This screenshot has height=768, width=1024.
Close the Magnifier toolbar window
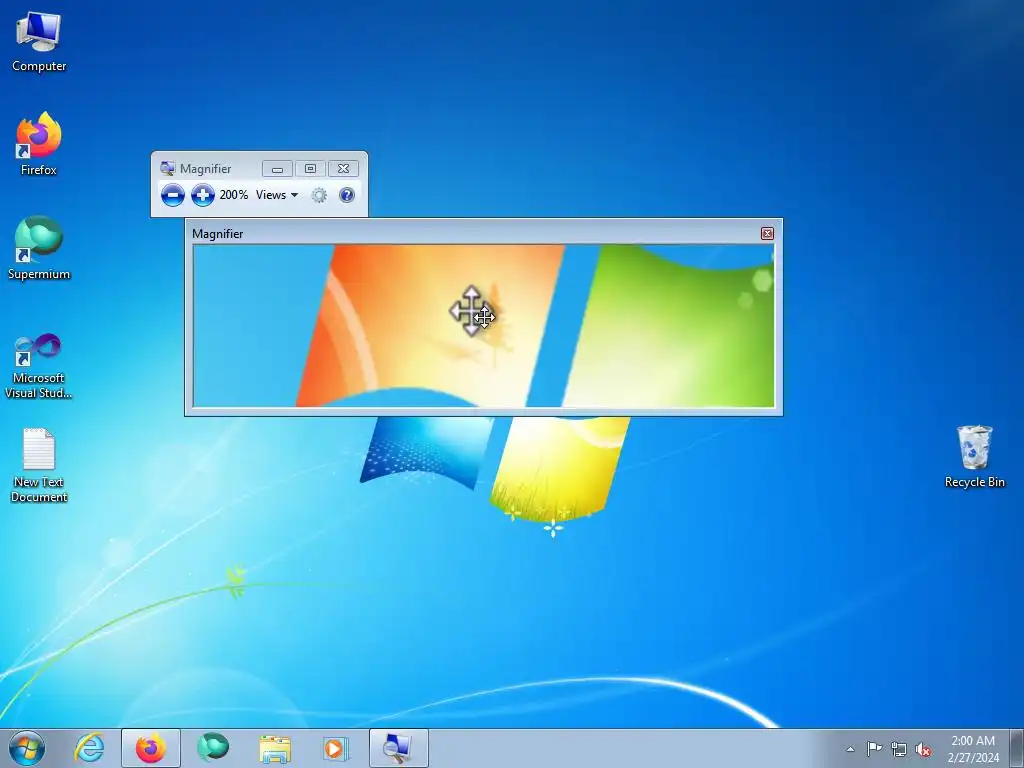(x=344, y=168)
